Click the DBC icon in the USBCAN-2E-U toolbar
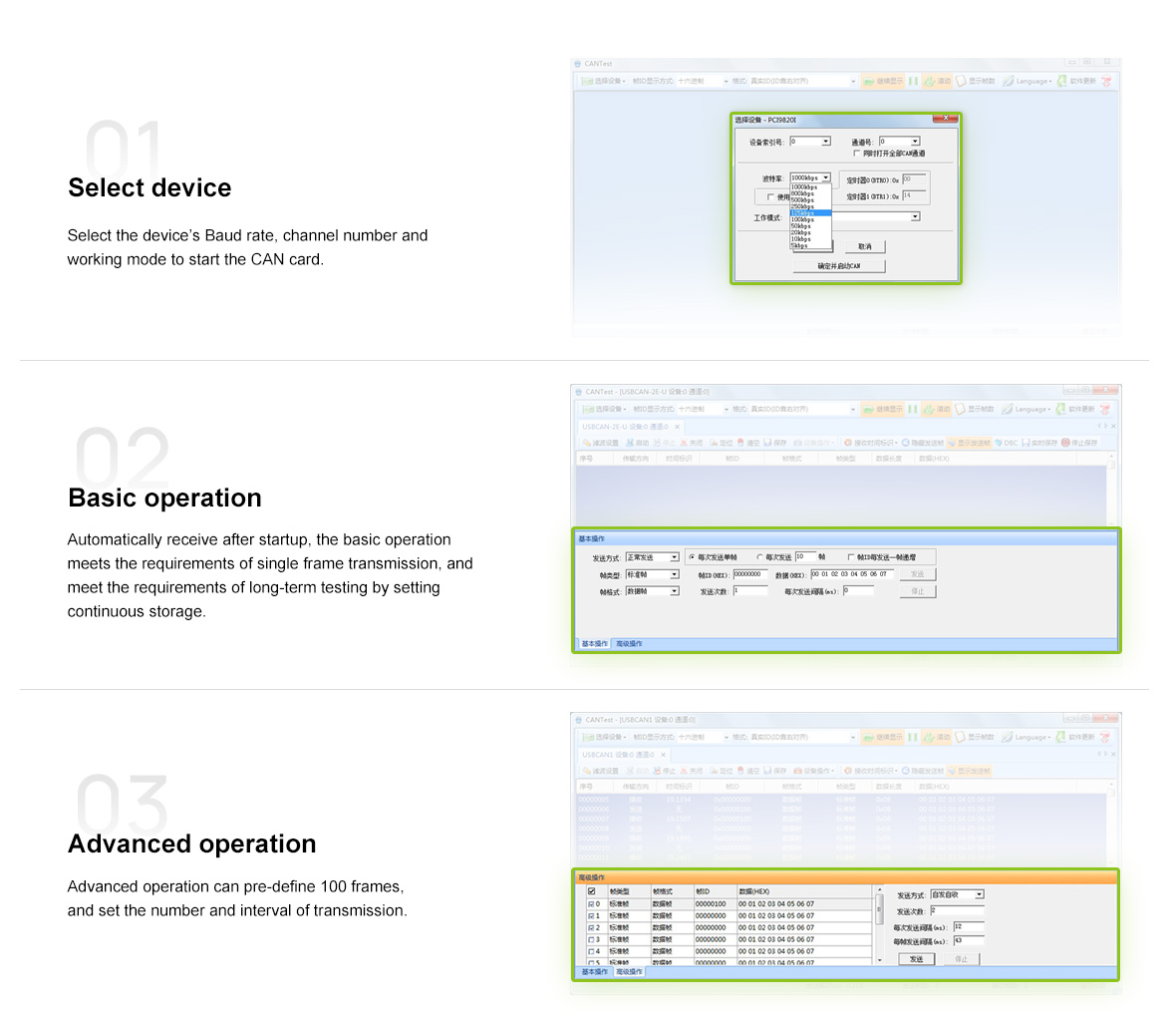Image resolution: width=1176 pixels, height=1017 pixels. pyautogui.click(x=1006, y=443)
